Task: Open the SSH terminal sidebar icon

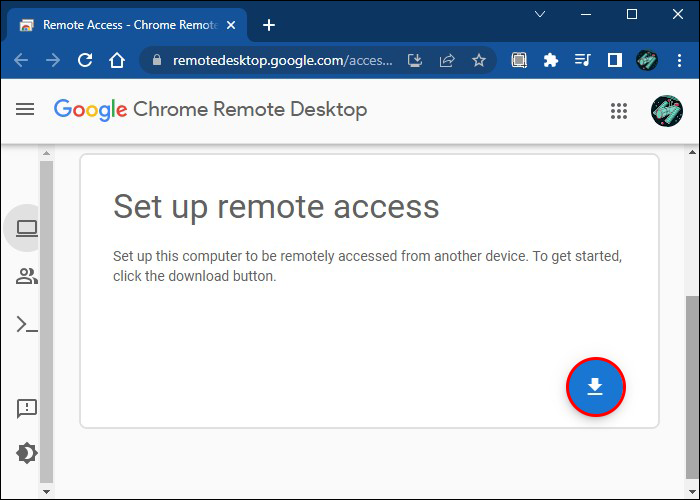Action: click(x=27, y=324)
